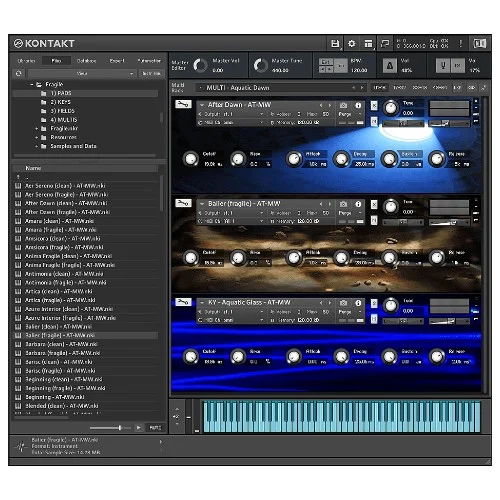Viewport: 500px width, 500px height.
Task: Click the Instr Nav button
Action: coord(152,73)
